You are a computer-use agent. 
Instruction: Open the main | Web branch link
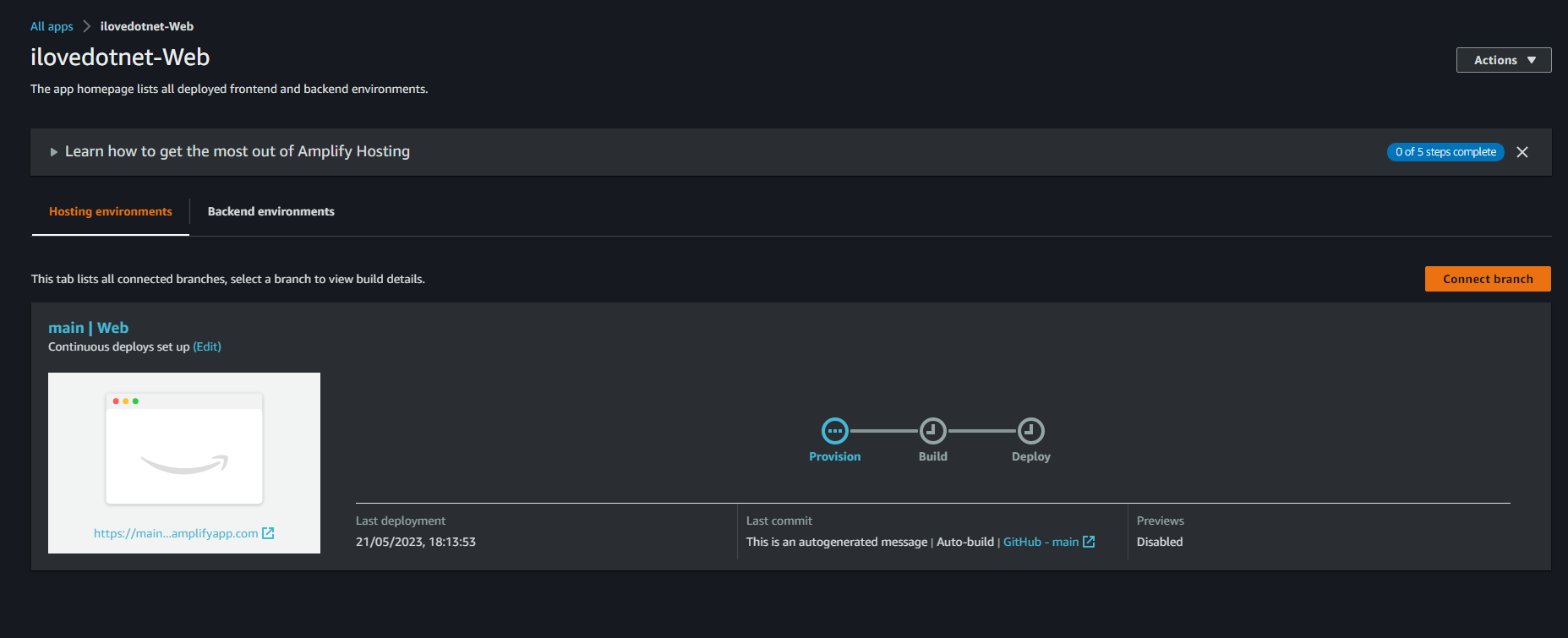89,328
